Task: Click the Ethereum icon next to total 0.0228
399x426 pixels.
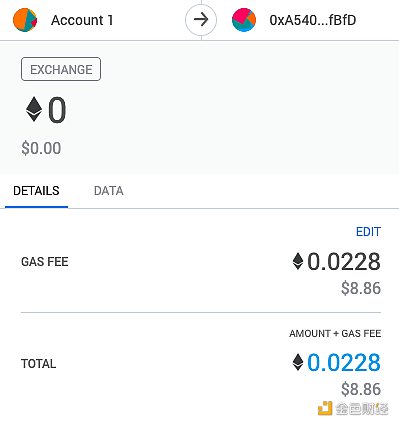Action: click(x=298, y=362)
